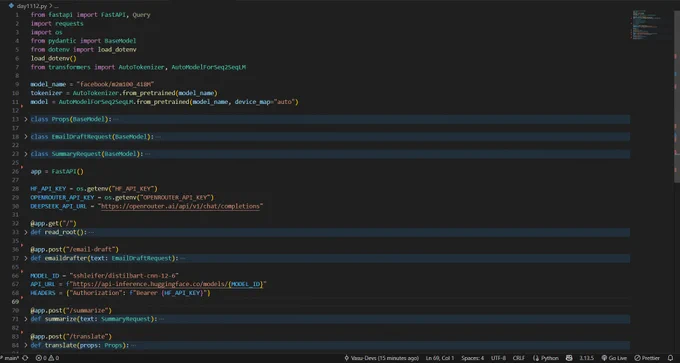Expand folded def emaildrafter function
This screenshot has width=680, height=363.
(x=26, y=258)
